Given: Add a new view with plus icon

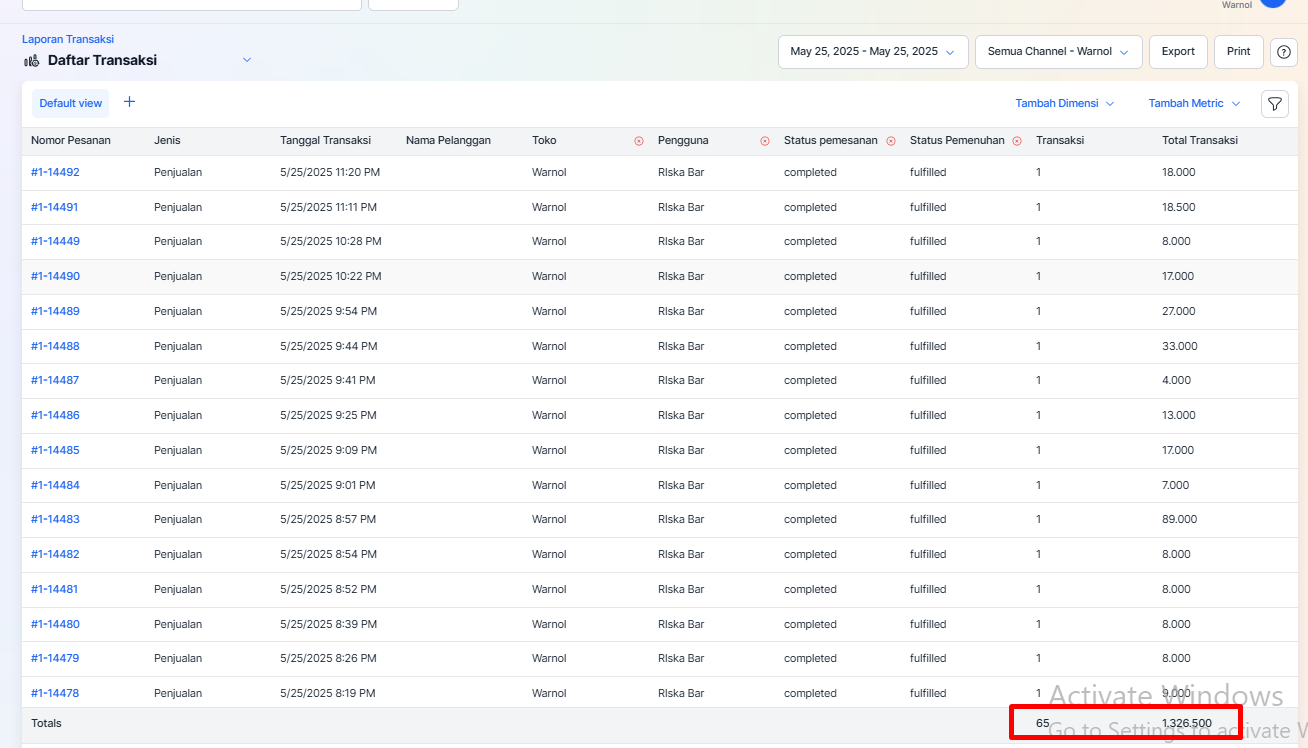Looking at the screenshot, I should pos(129,102).
